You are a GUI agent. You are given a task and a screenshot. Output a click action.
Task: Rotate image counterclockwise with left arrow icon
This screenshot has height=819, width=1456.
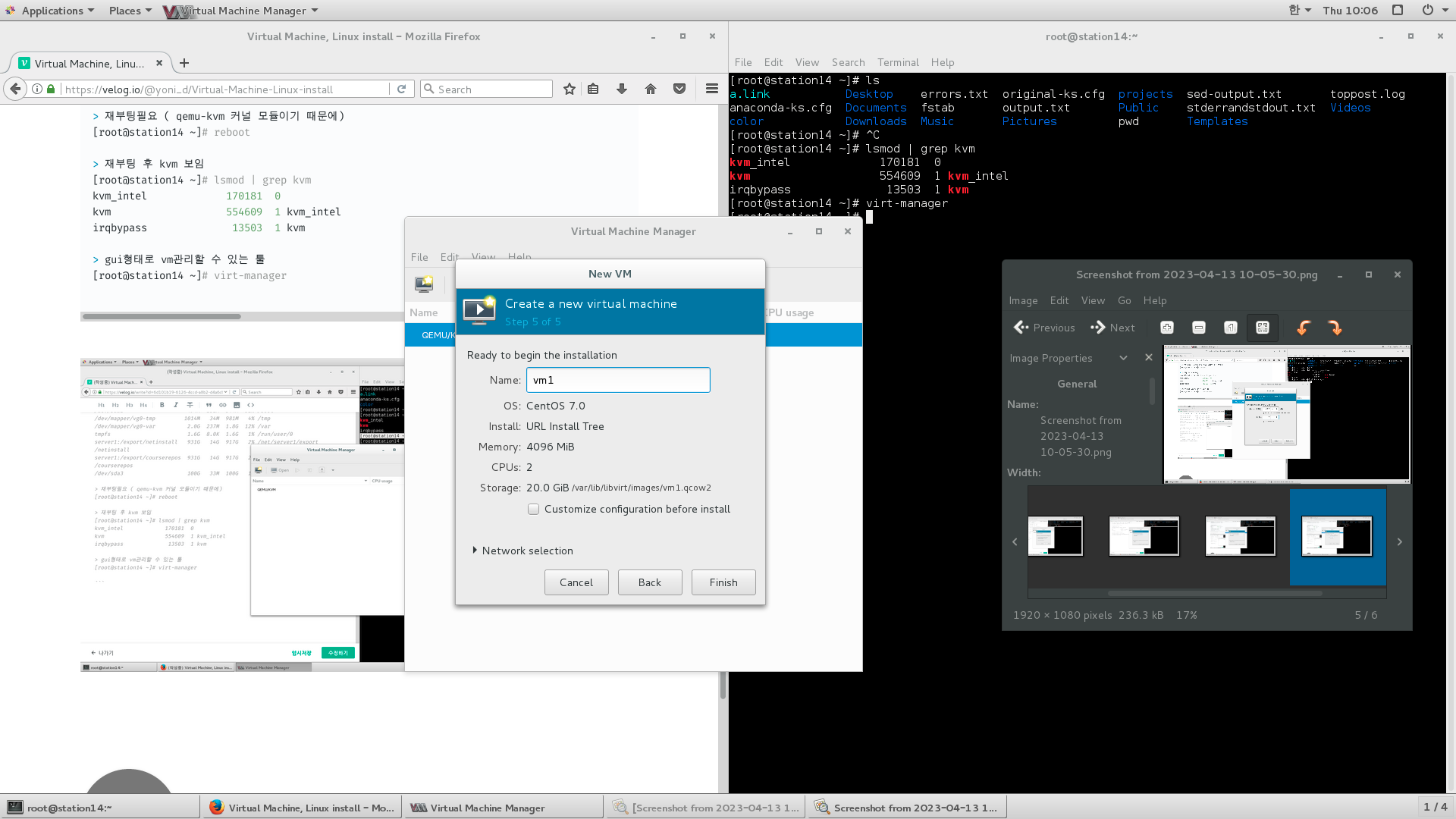(x=1304, y=328)
